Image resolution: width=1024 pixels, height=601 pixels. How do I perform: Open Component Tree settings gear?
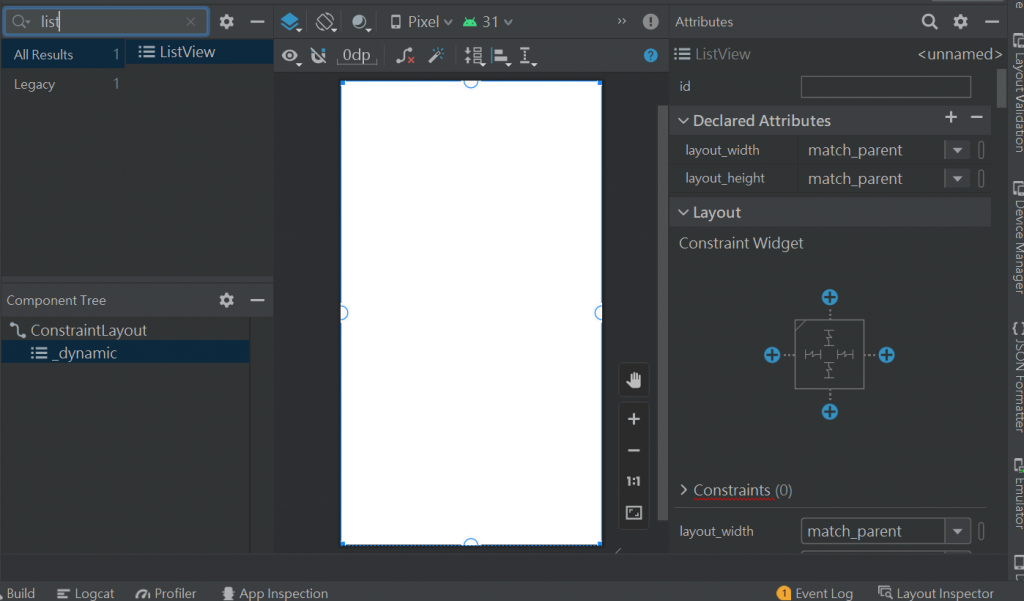(227, 300)
